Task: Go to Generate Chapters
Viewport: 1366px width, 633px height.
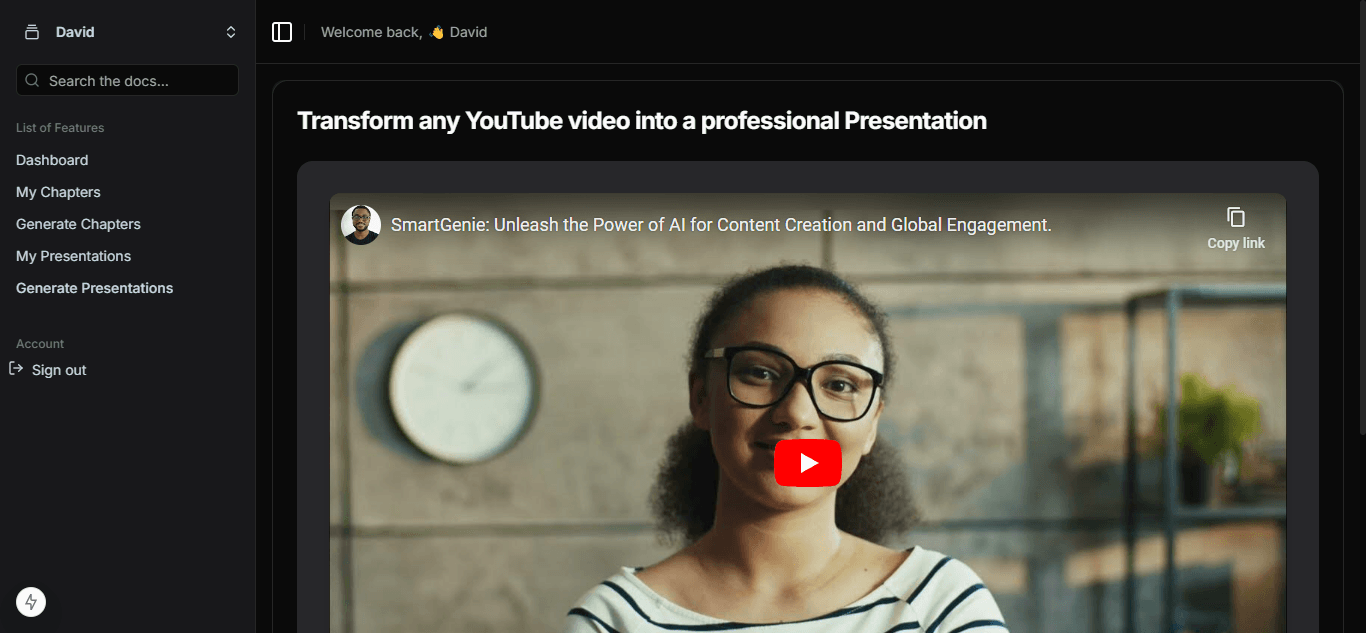Action: tap(78, 224)
